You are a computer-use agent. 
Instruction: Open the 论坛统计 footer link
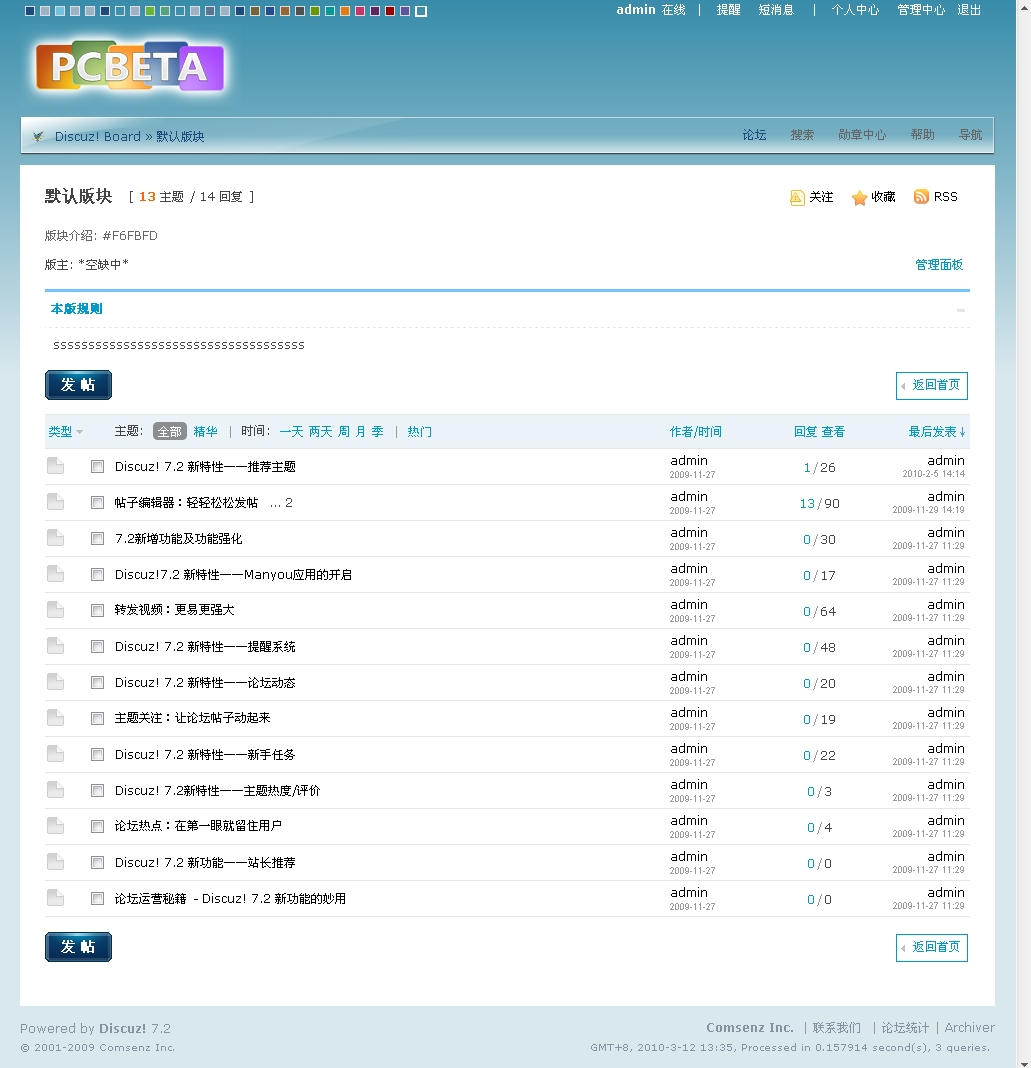[x=905, y=1028]
